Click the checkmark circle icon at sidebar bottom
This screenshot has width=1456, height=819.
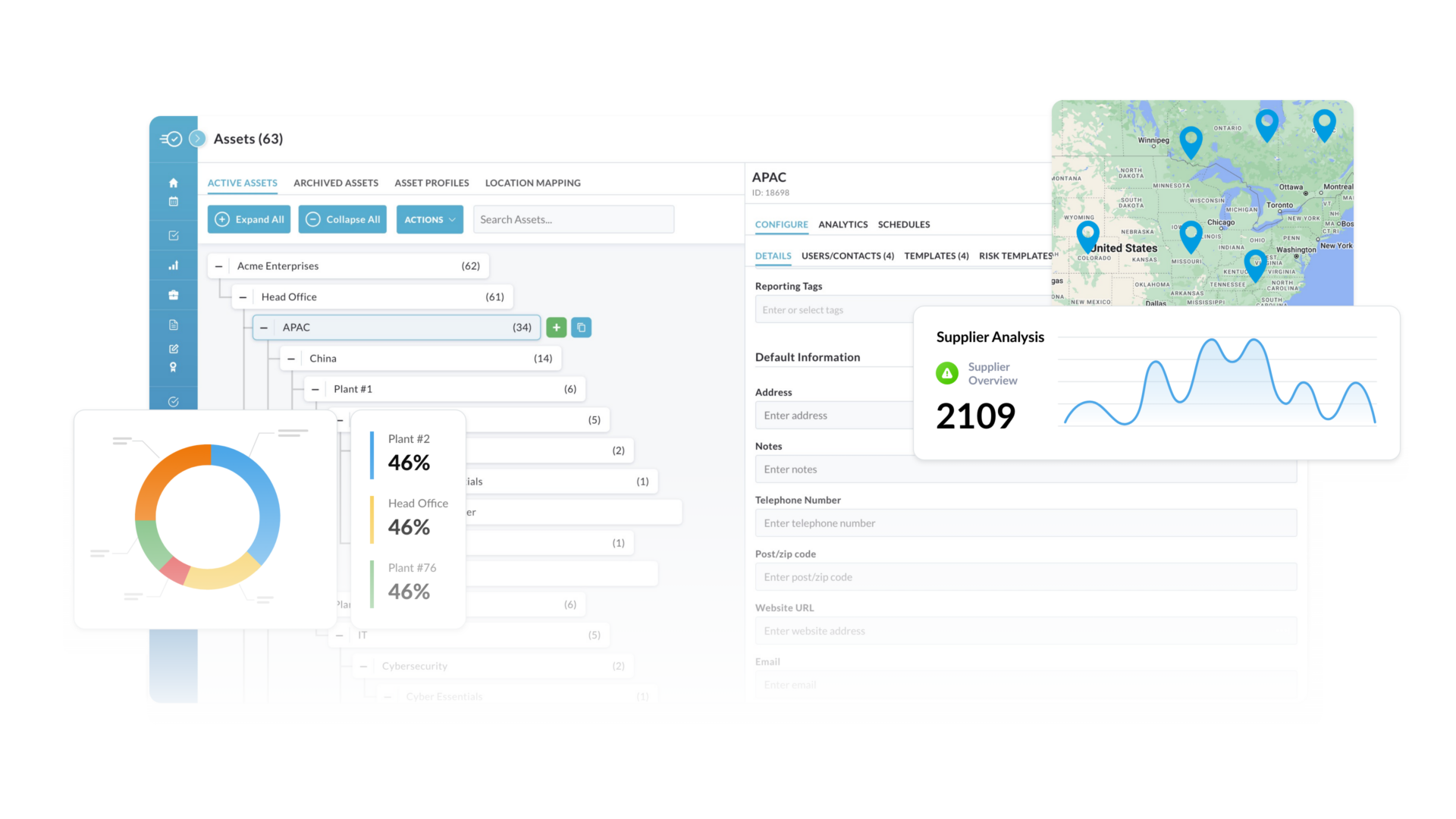click(x=174, y=401)
